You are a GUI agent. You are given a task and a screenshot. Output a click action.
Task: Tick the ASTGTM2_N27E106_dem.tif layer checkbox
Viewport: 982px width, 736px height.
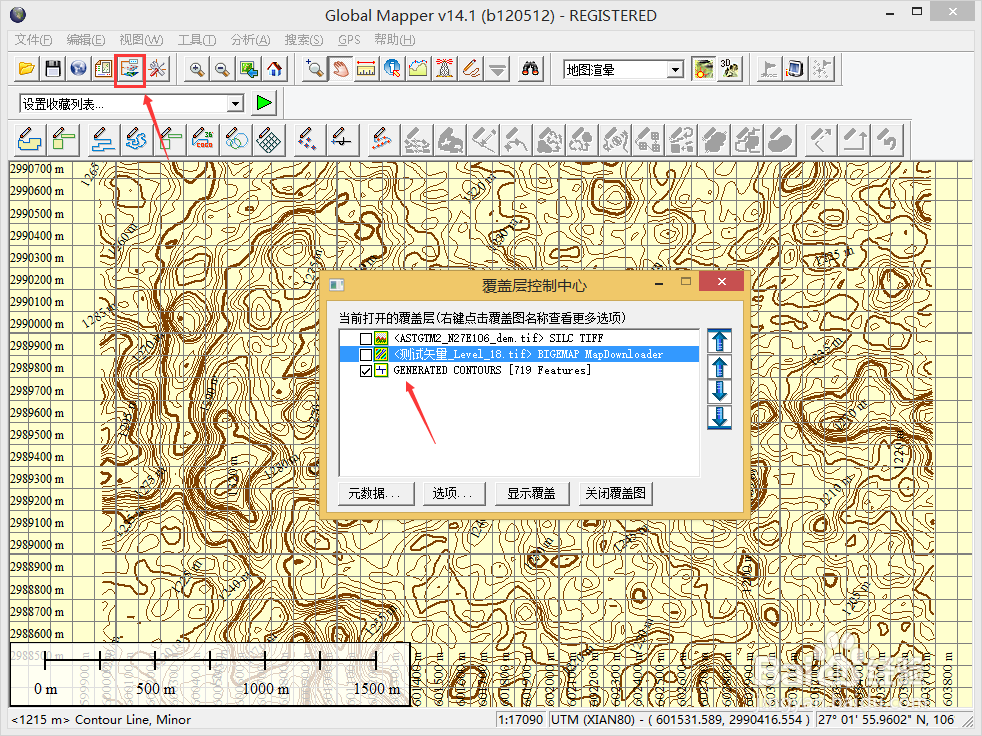(366, 338)
